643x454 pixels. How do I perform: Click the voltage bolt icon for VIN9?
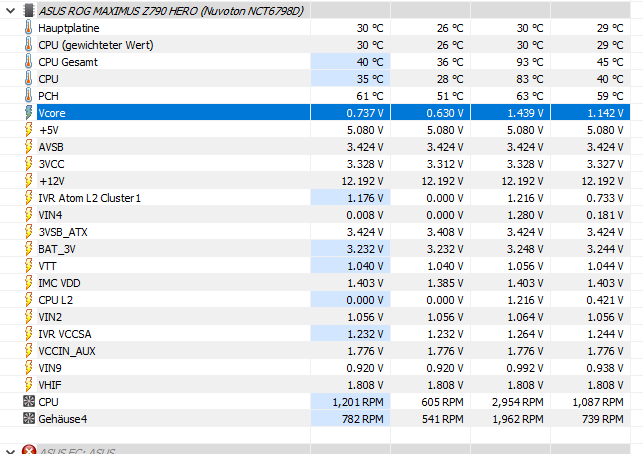tap(29, 368)
